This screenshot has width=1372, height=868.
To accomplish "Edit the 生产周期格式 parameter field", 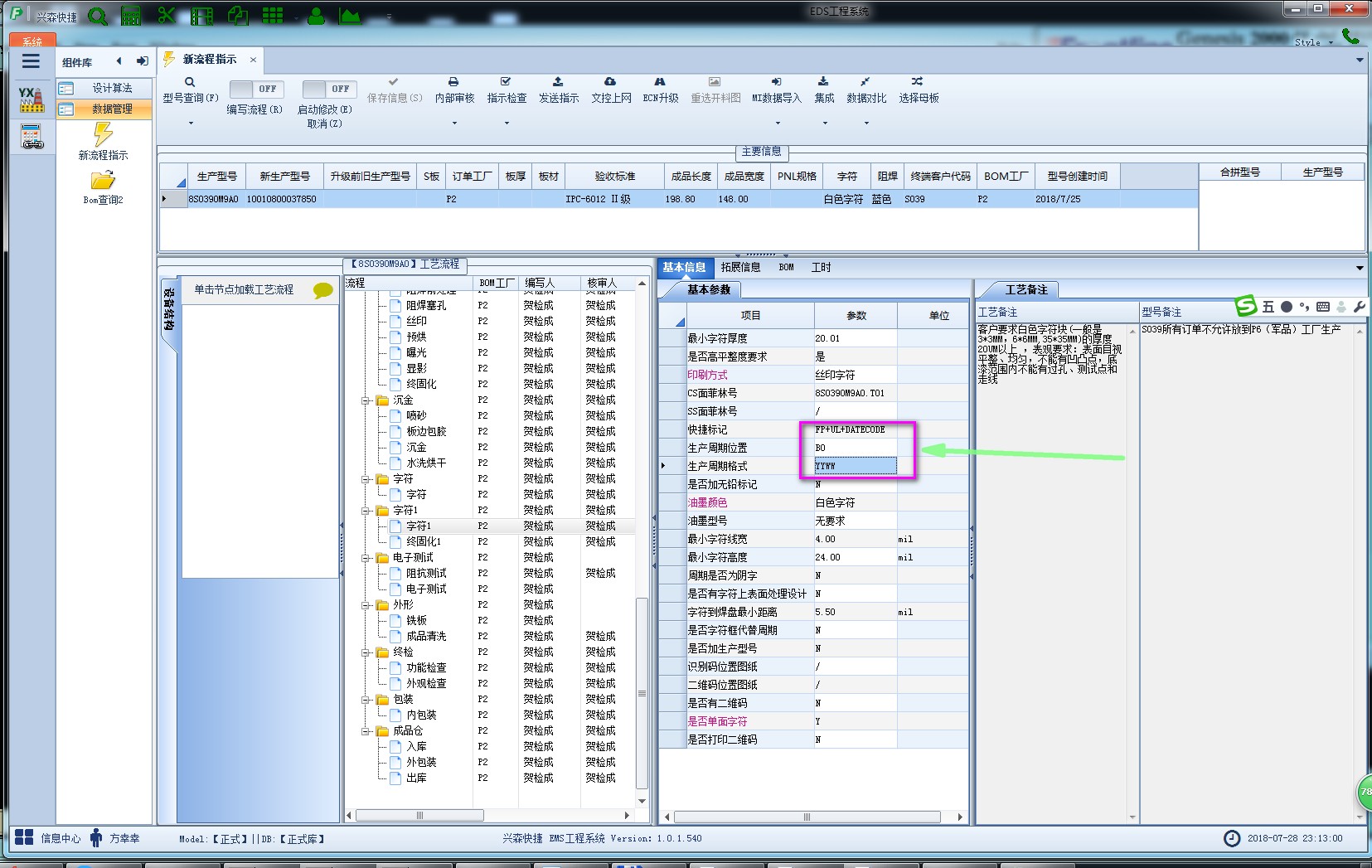I will pos(856,466).
